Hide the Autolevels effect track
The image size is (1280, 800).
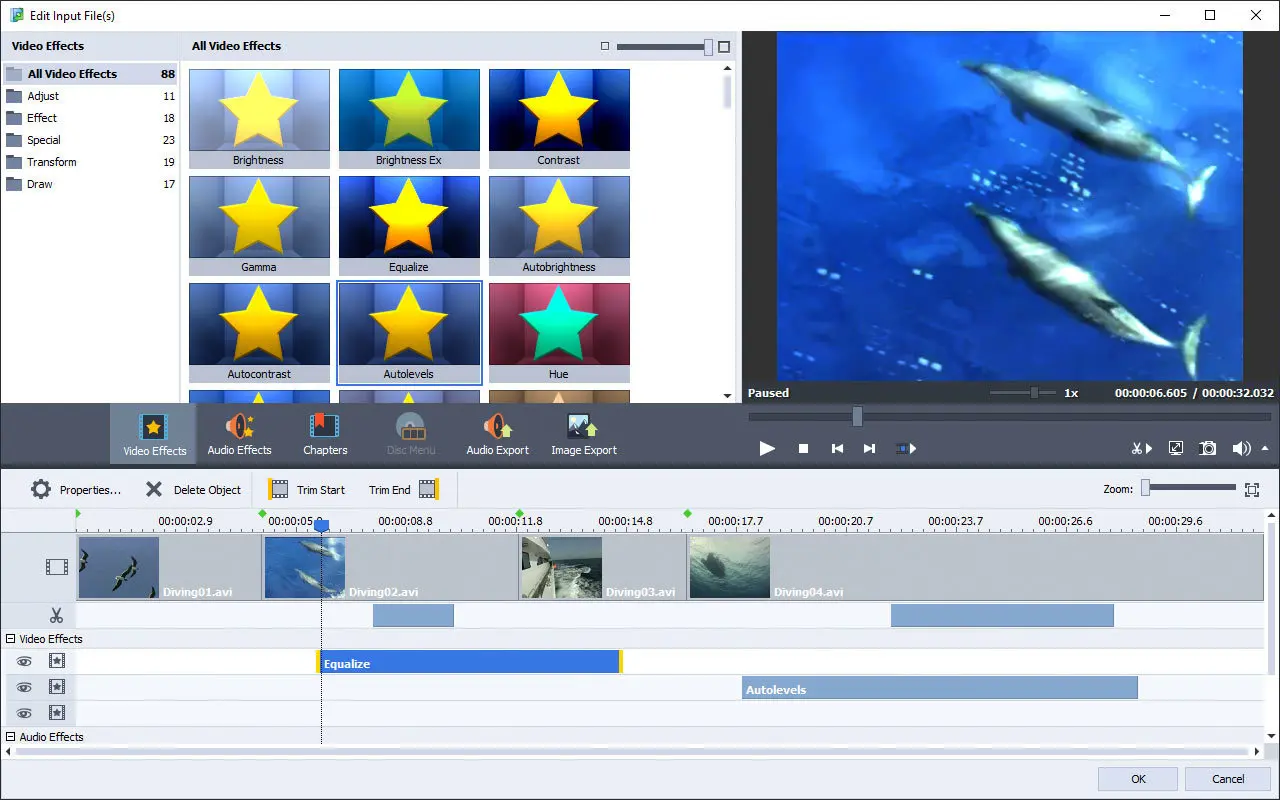(x=24, y=687)
